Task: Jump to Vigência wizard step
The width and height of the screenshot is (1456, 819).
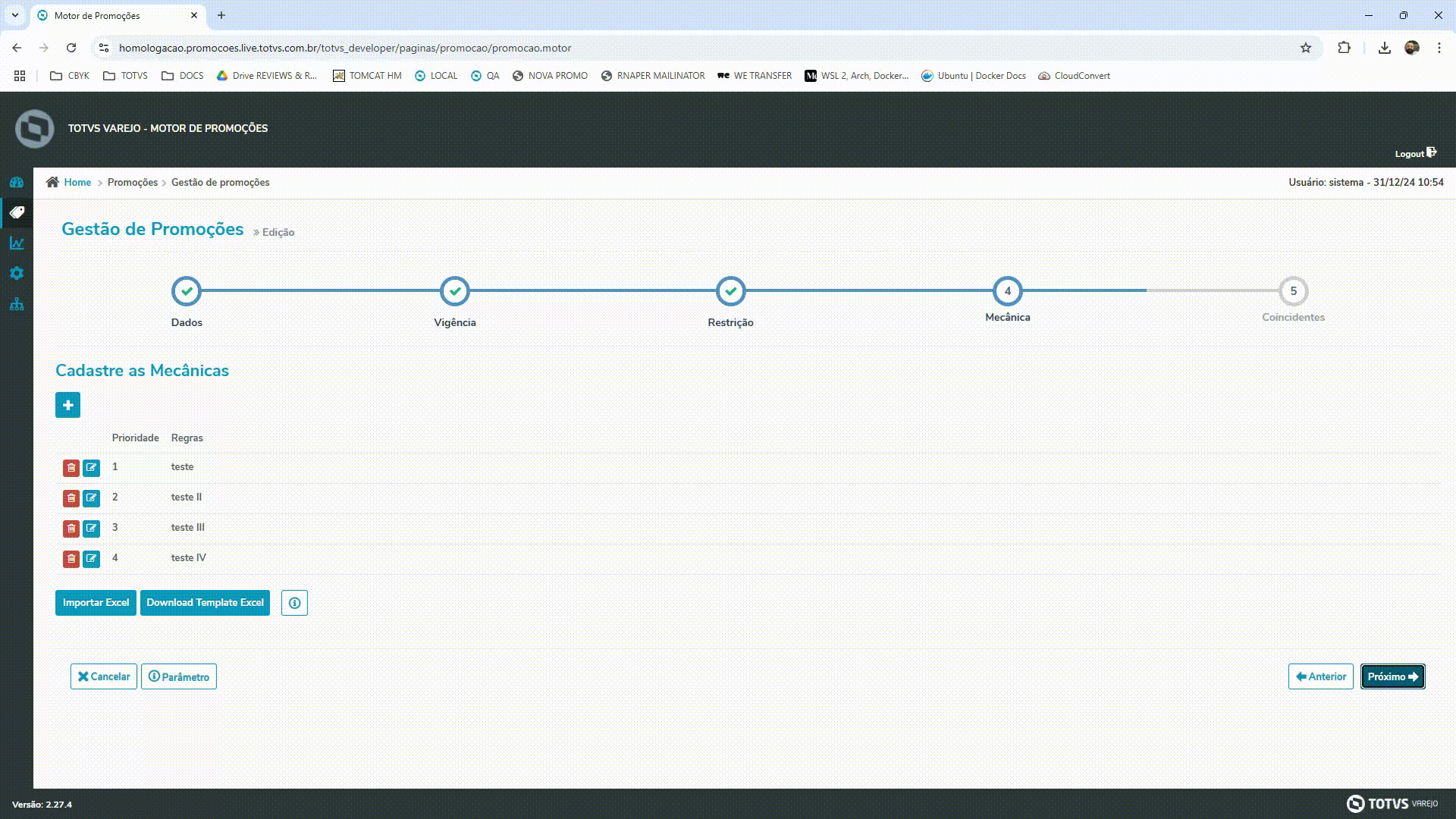Action: pos(455,291)
